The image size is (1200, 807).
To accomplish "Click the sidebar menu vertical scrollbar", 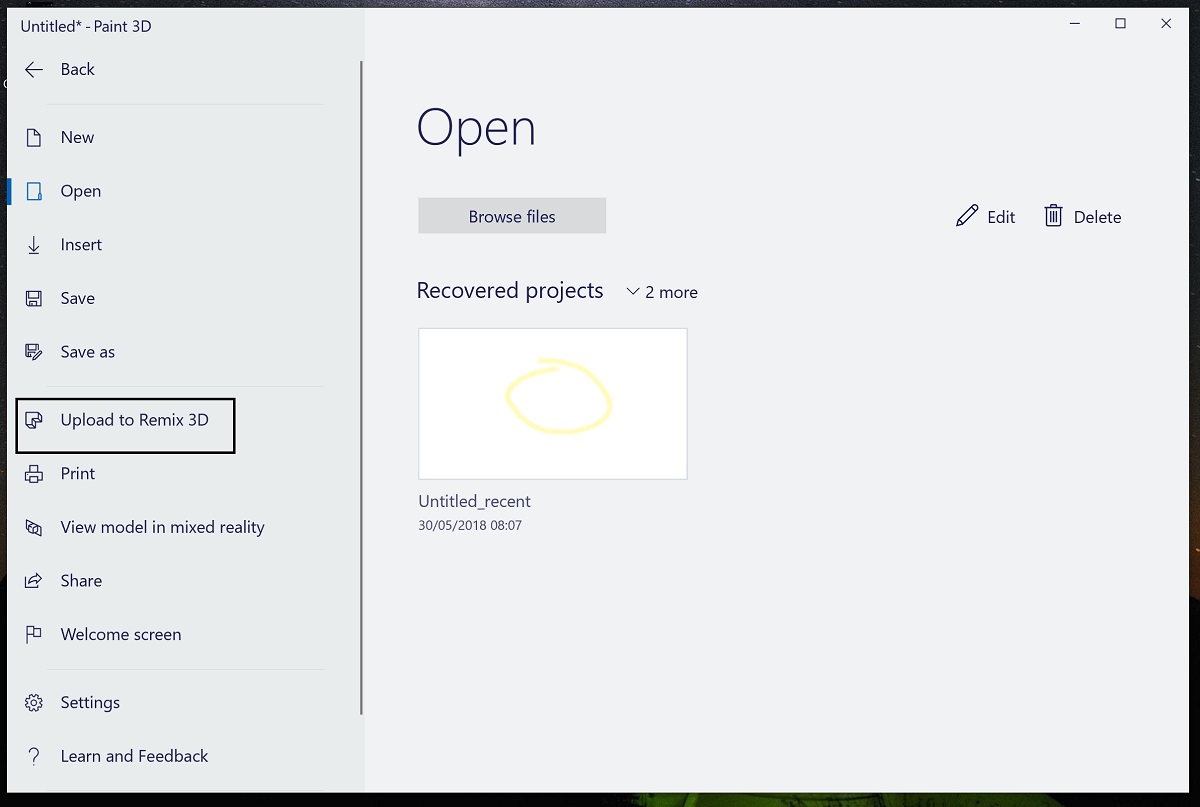I will [361, 388].
